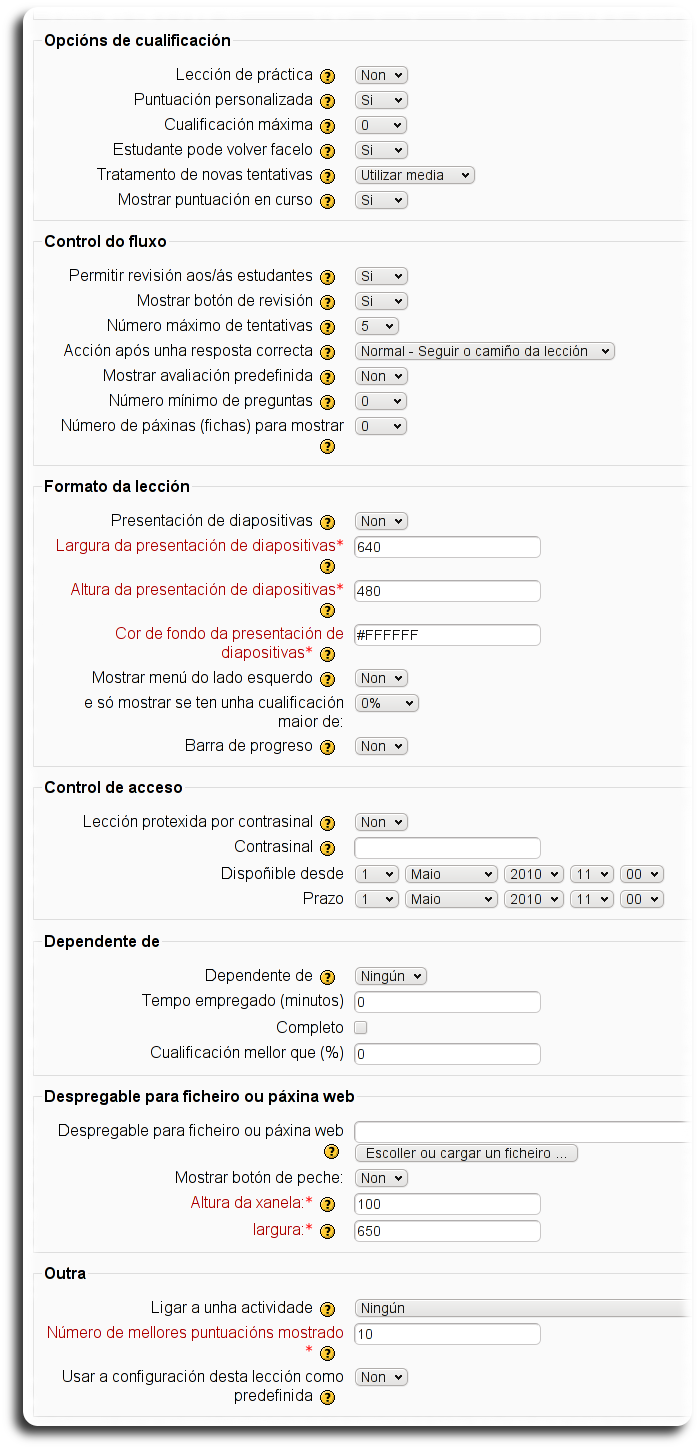Open help for Altura da xanela
The image size is (699, 1449).
point(327,1204)
